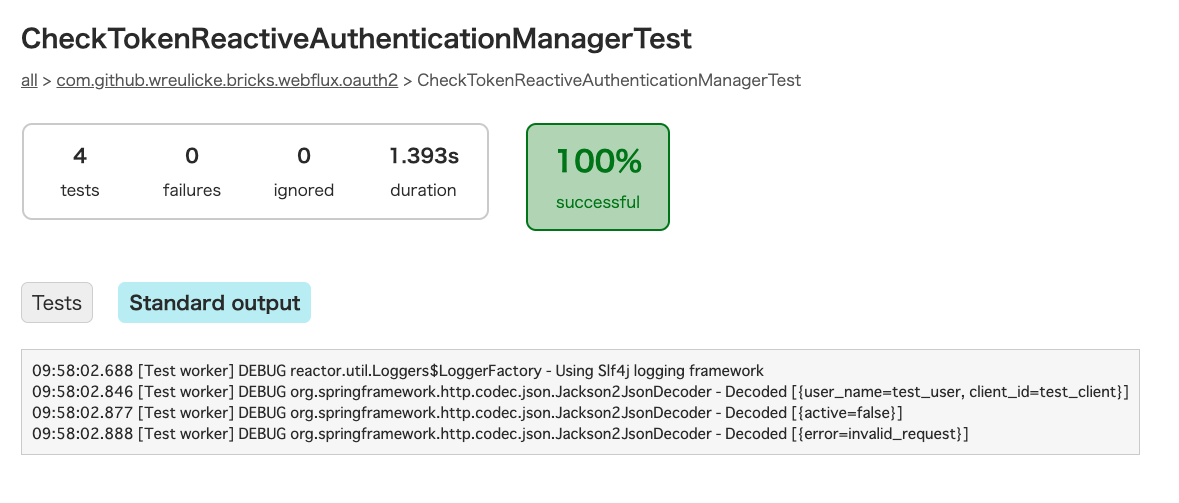This screenshot has width=1179, height=503.
Task: Click the 'tests' label in summary box
Action: [x=80, y=190]
